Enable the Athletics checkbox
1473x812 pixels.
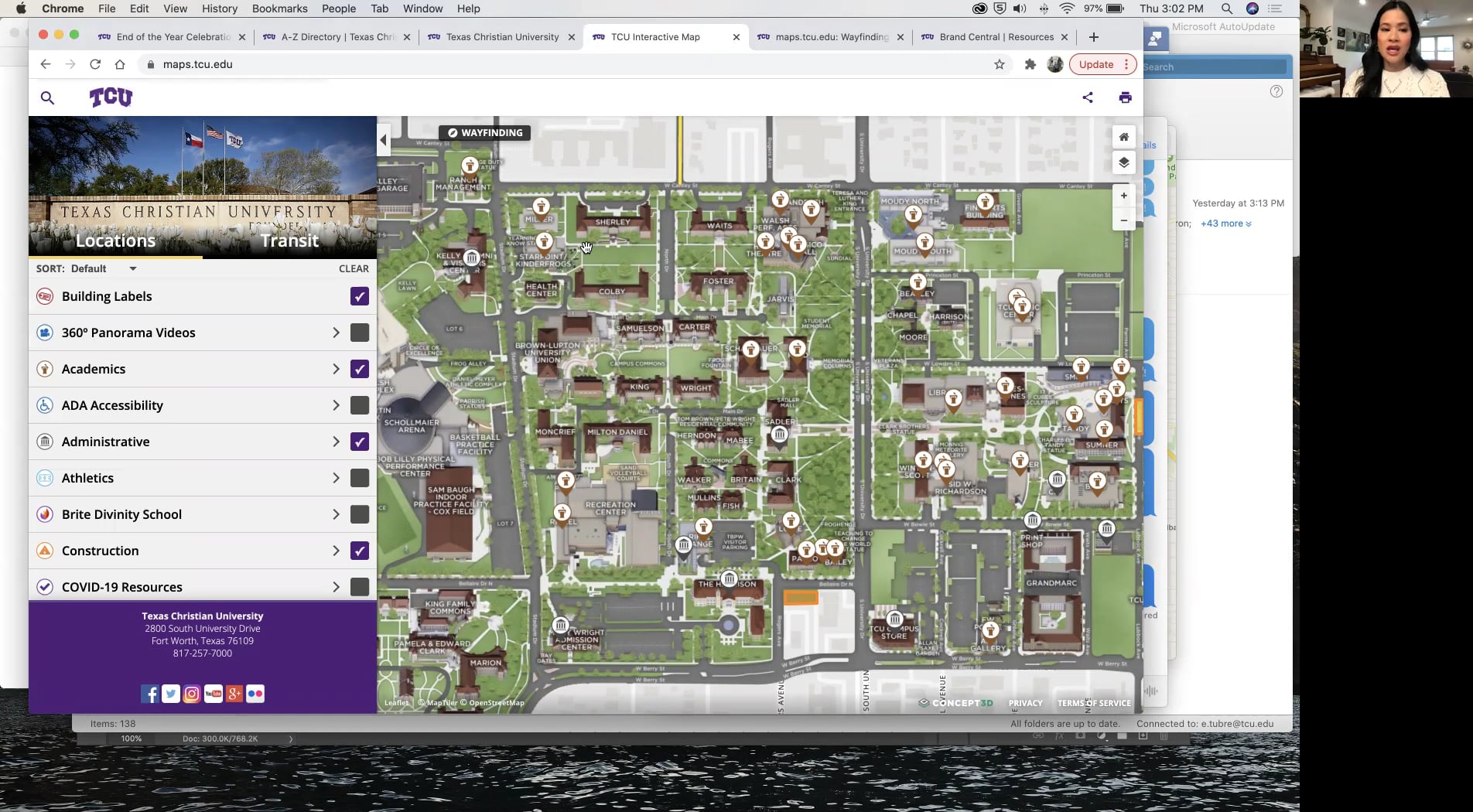[359, 478]
